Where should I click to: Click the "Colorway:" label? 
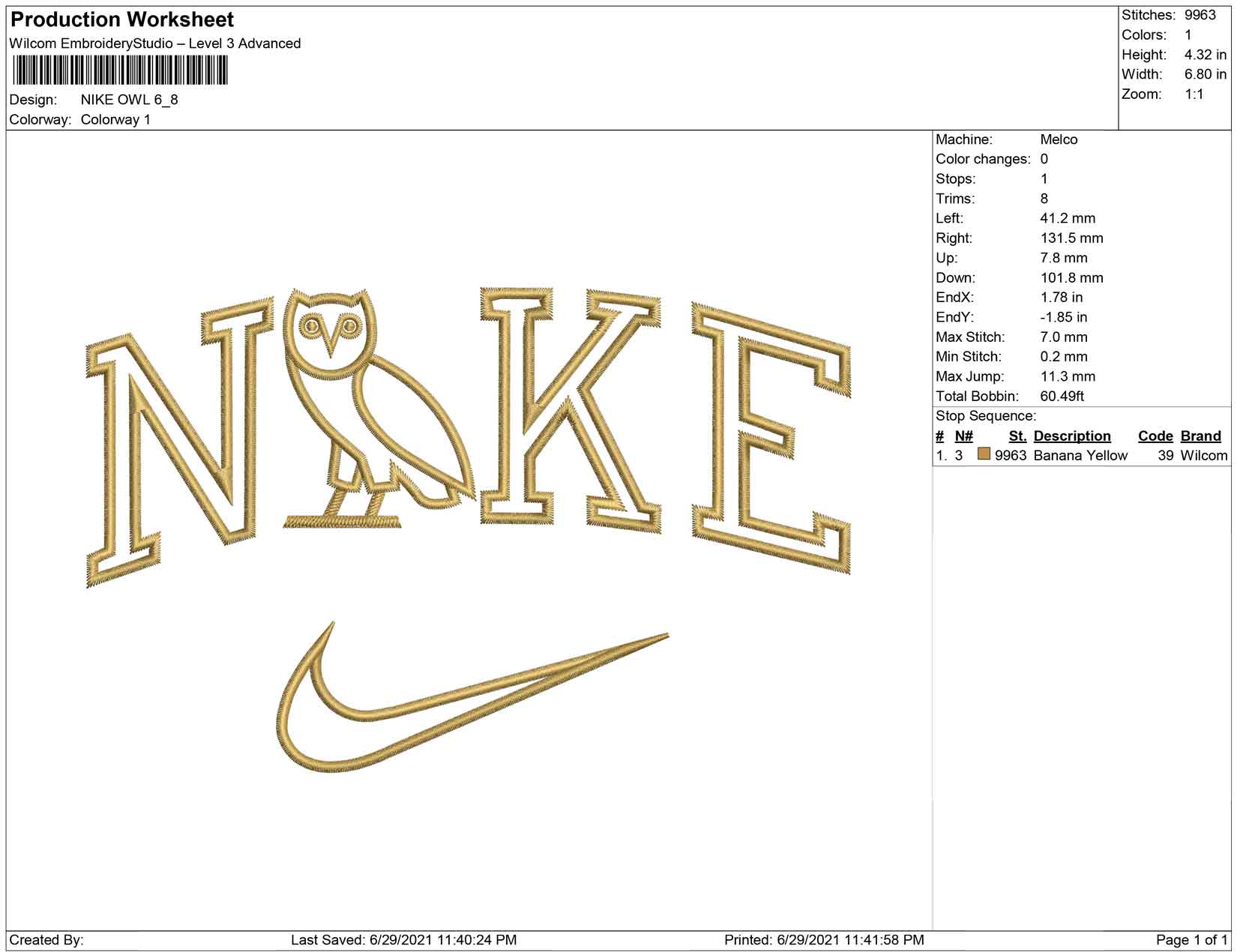[x=40, y=120]
